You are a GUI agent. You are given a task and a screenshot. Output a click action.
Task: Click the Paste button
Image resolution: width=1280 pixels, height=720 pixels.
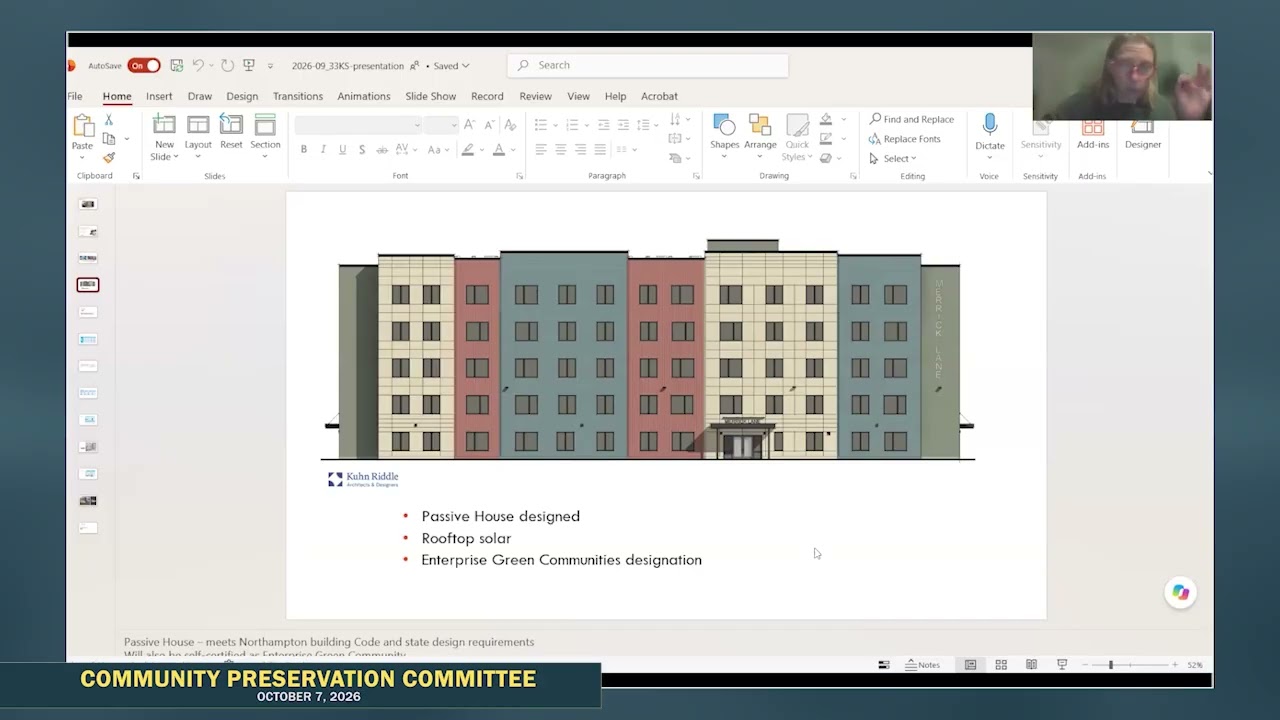pyautogui.click(x=82, y=134)
